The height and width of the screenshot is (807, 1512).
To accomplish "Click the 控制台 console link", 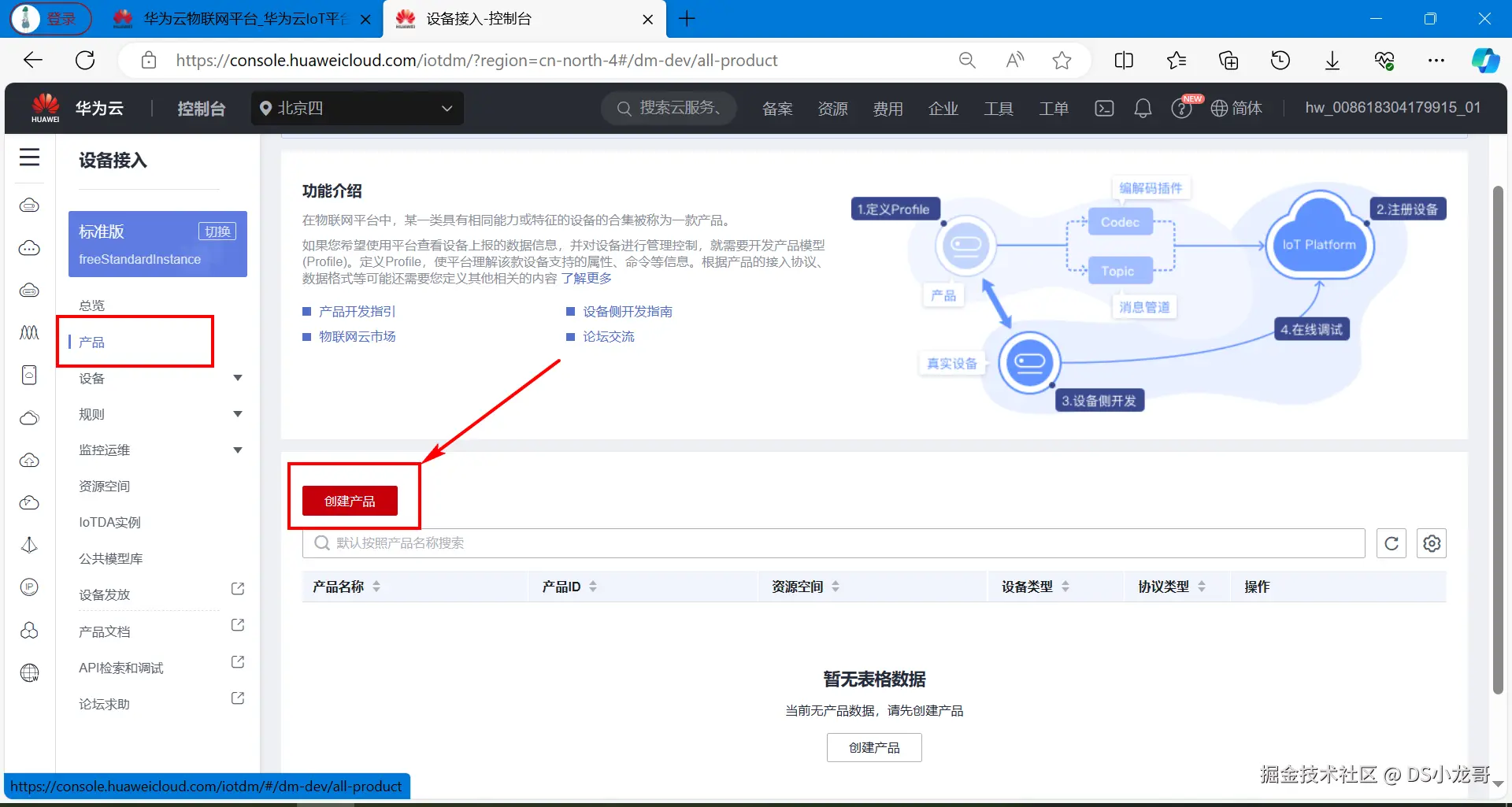I will (202, 109).
